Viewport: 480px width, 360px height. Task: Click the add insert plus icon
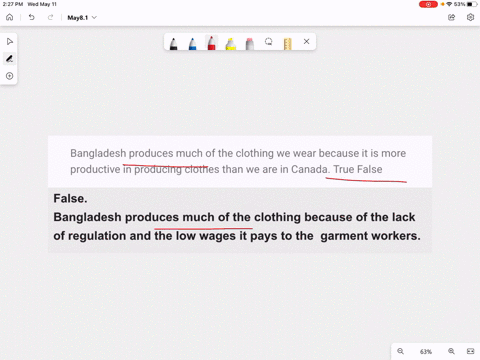(10, 76)
